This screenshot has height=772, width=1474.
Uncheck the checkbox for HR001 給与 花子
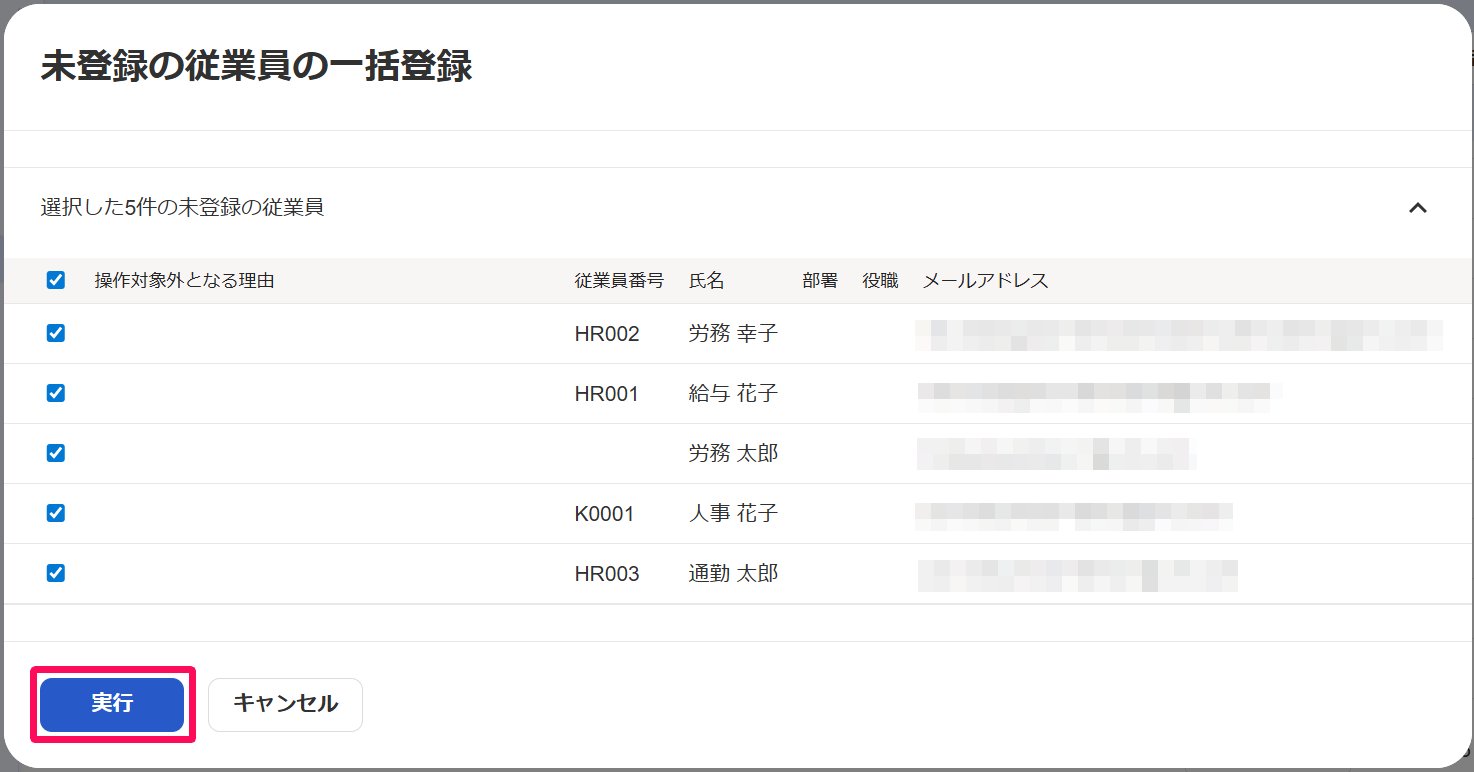56,393
